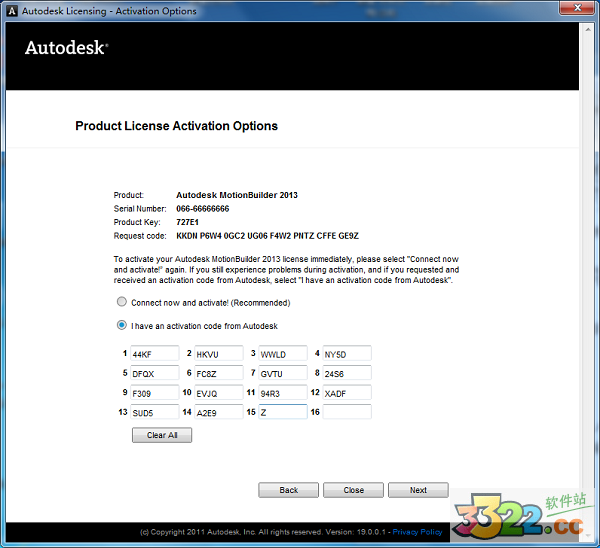Click activation code field 9 containing F309
The image size is (600, 548).
155,392
